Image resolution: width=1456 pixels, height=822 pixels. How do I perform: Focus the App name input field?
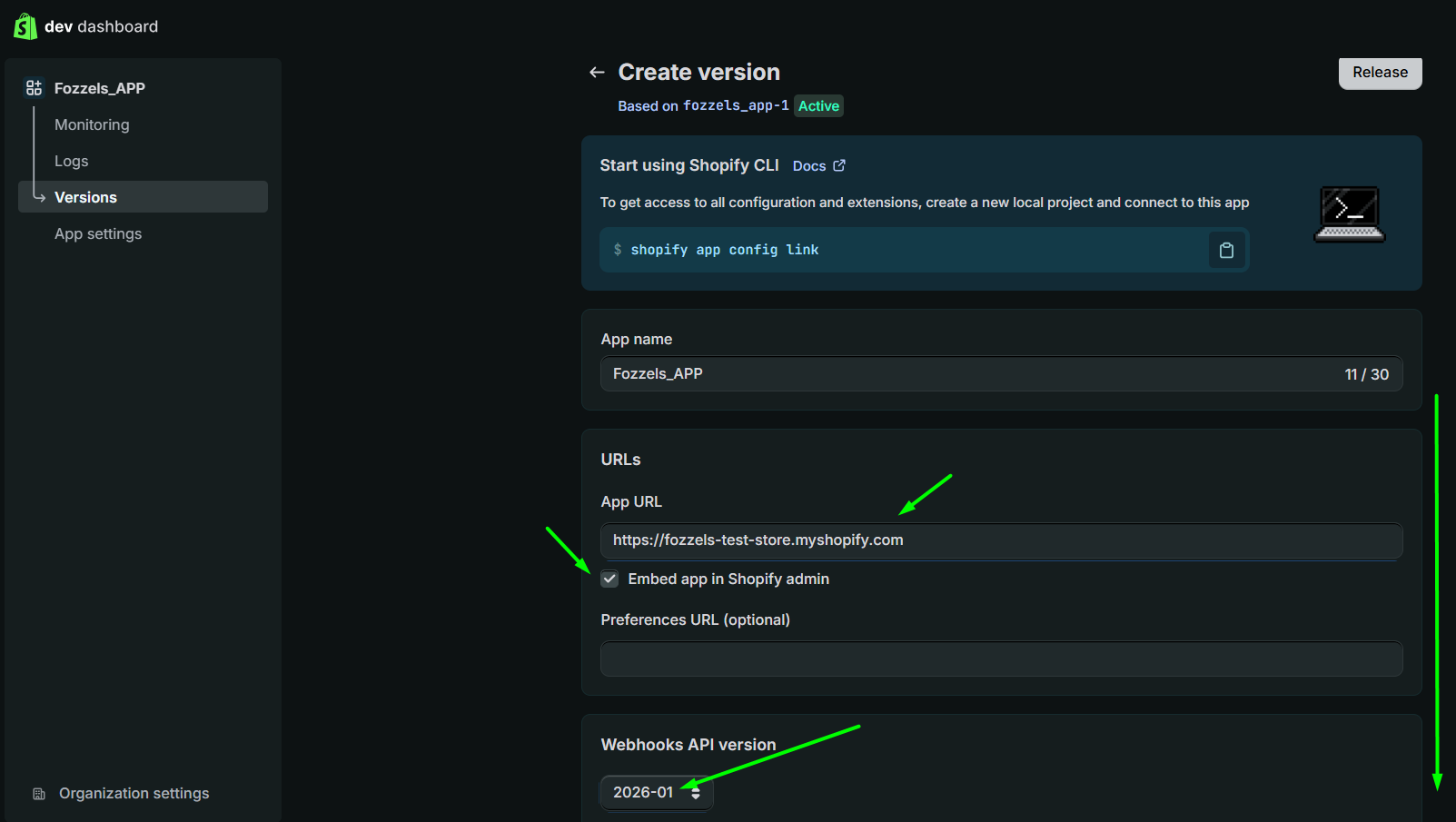click(1001, 373)
